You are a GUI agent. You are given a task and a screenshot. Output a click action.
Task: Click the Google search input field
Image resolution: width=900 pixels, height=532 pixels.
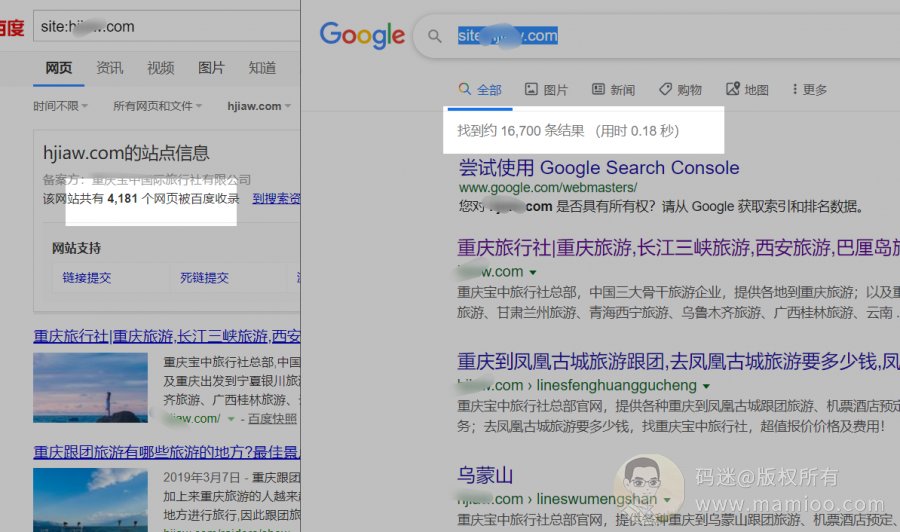[656, 36]
